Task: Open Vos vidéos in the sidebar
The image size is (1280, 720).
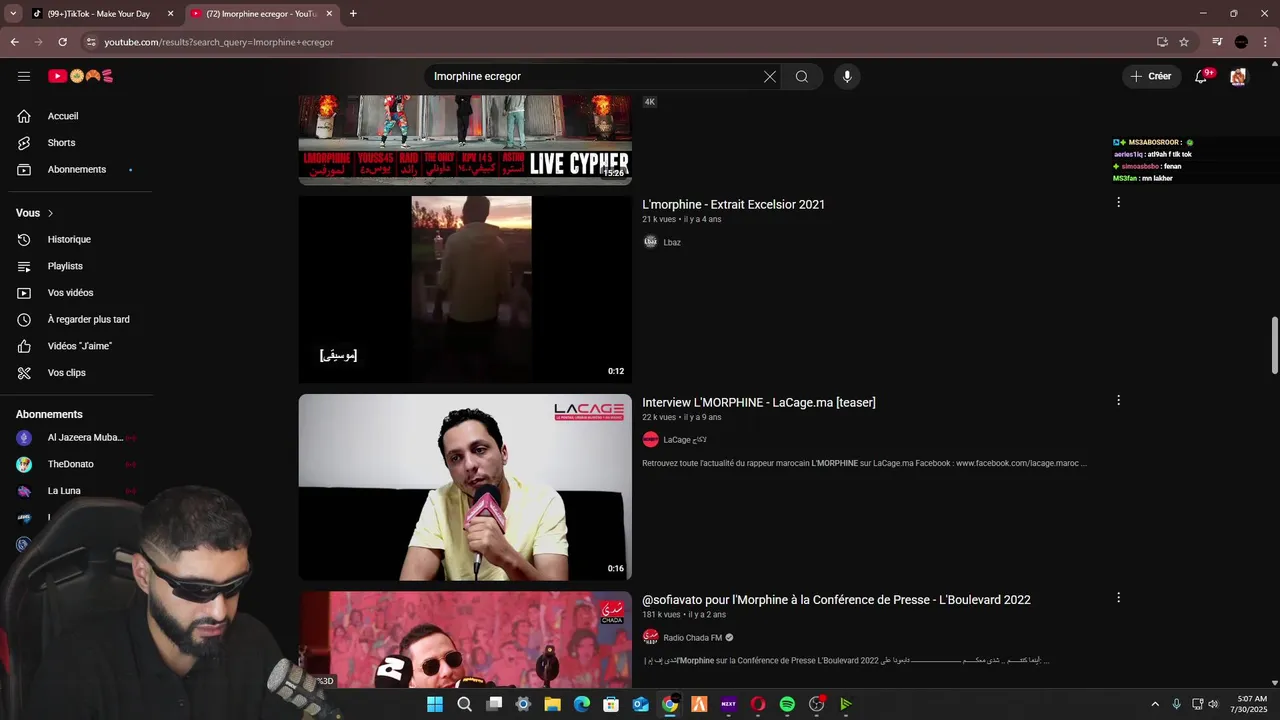Action: (76, 293)
